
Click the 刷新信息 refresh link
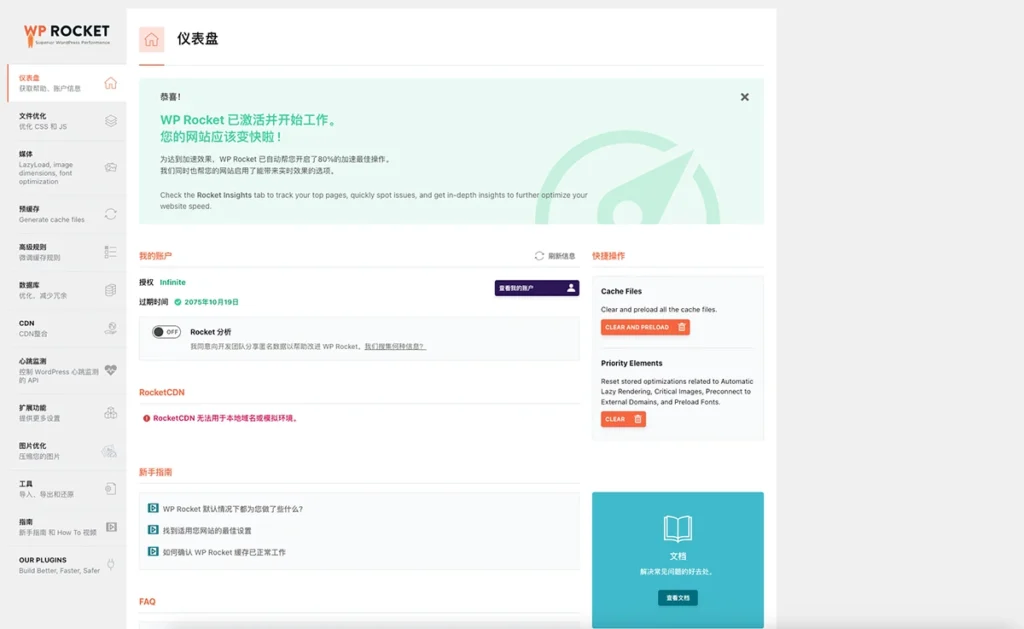(555, 256)
